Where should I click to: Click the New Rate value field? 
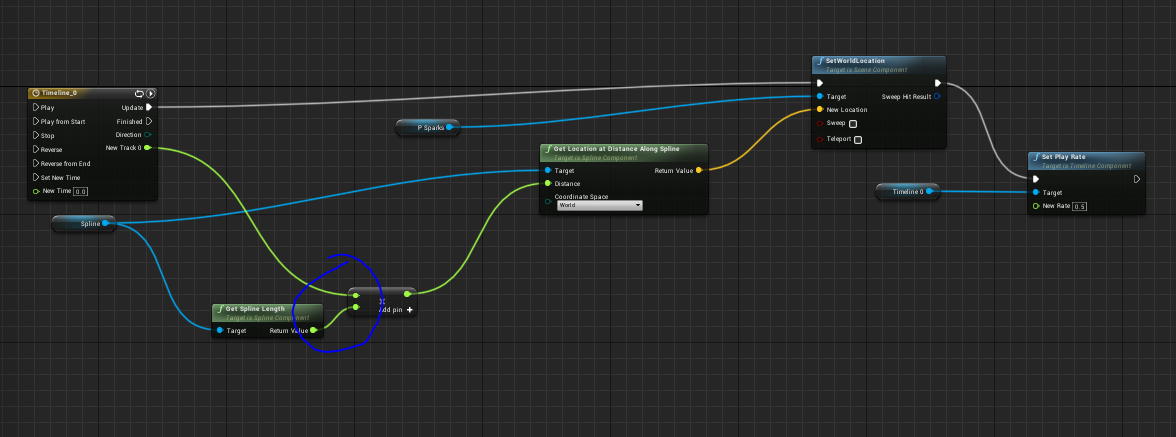point(1080,206)
